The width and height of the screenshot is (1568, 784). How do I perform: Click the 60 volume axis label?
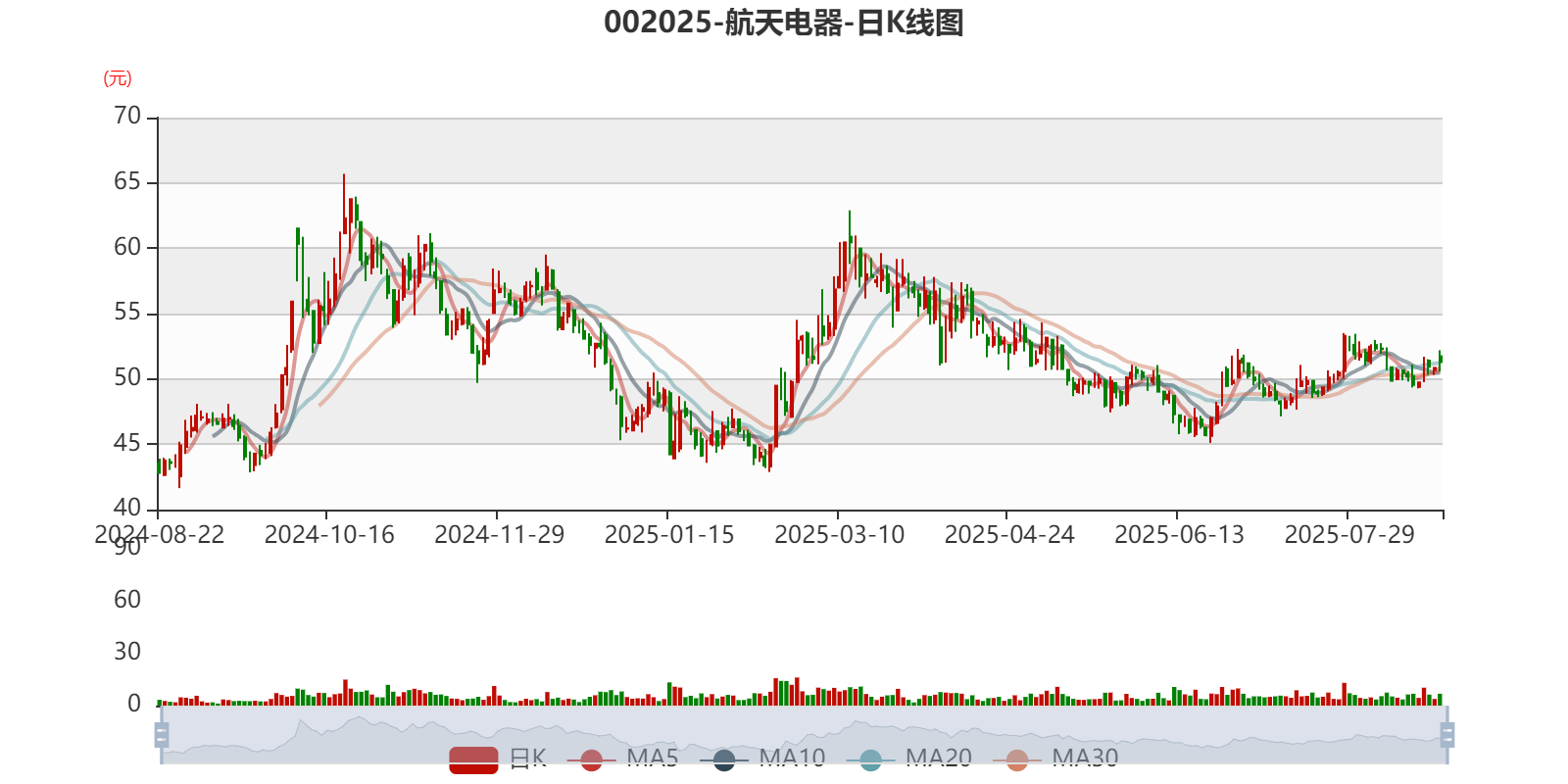tap(127, 600)
